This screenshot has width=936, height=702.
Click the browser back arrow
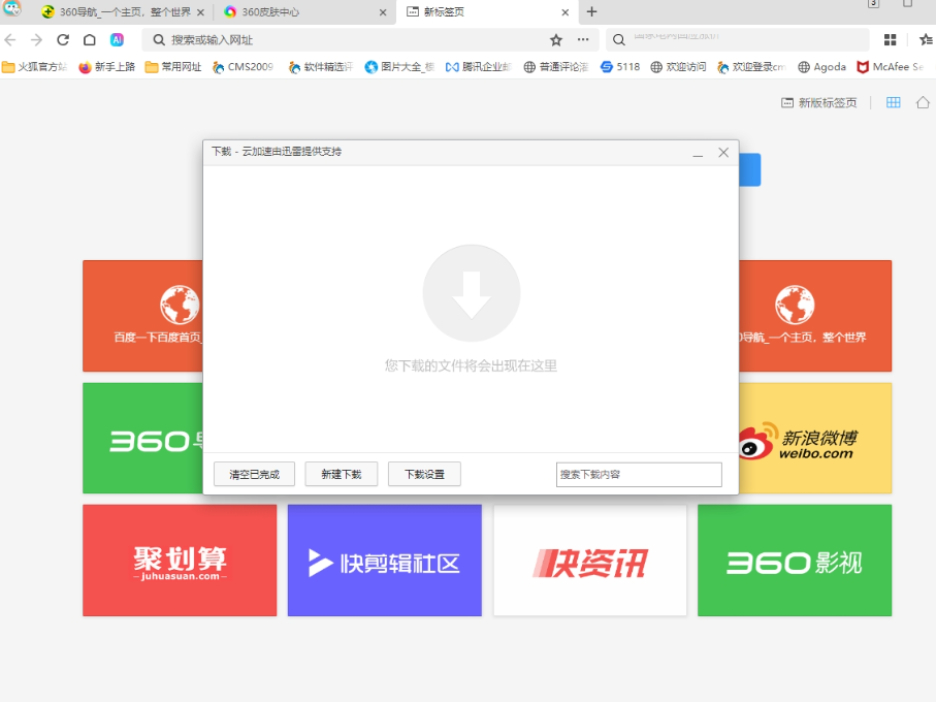click(10, 40)
